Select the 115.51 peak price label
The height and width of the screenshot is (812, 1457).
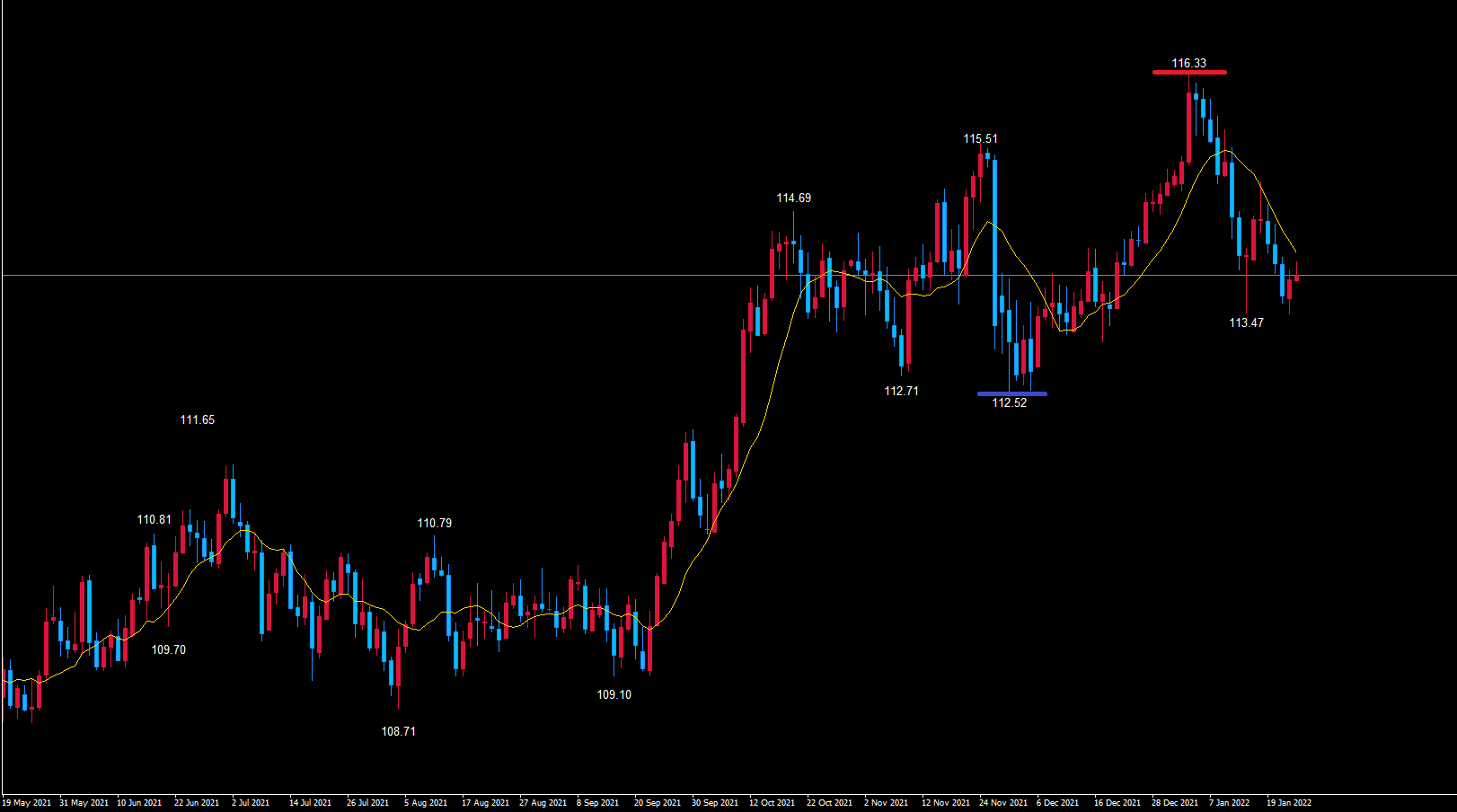[x=980, y=138]
